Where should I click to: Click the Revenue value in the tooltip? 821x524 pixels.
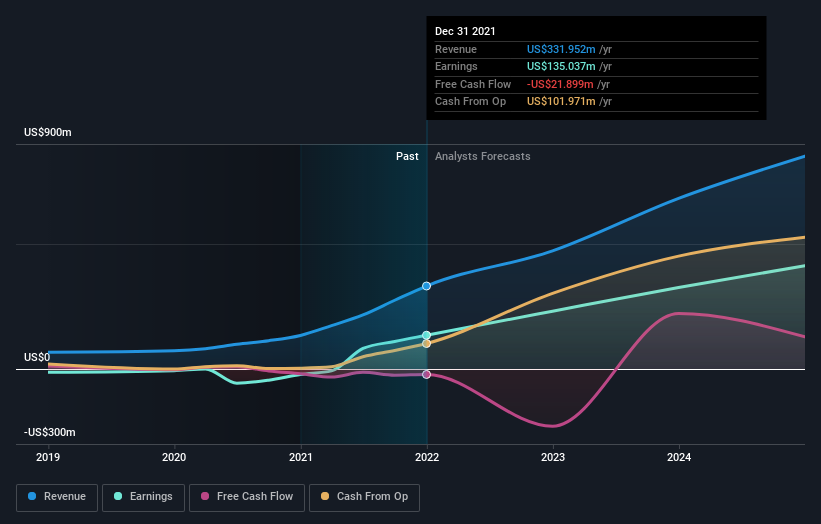click(x=561, y=49)
